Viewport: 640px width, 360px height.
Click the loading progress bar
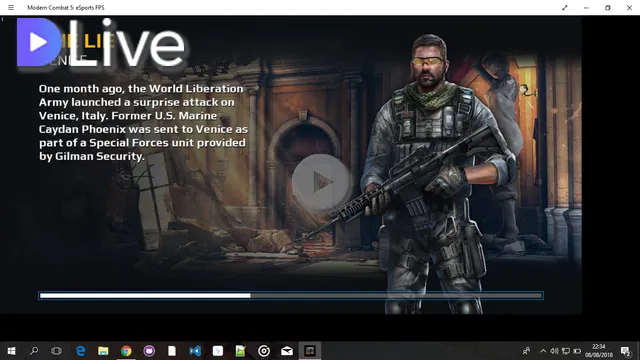pos(291,296)
